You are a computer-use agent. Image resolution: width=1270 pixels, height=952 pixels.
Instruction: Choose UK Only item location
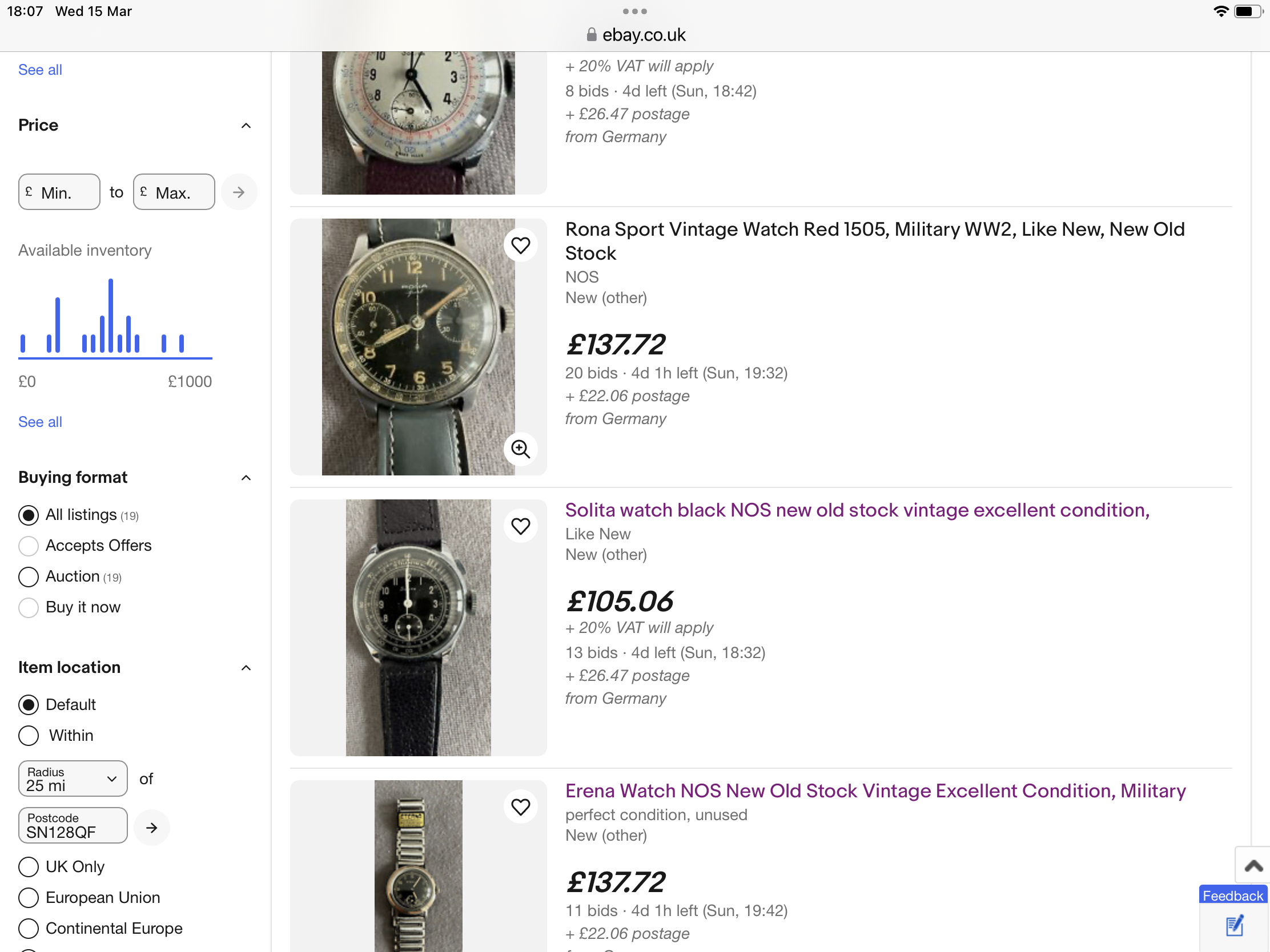point(29,866)
